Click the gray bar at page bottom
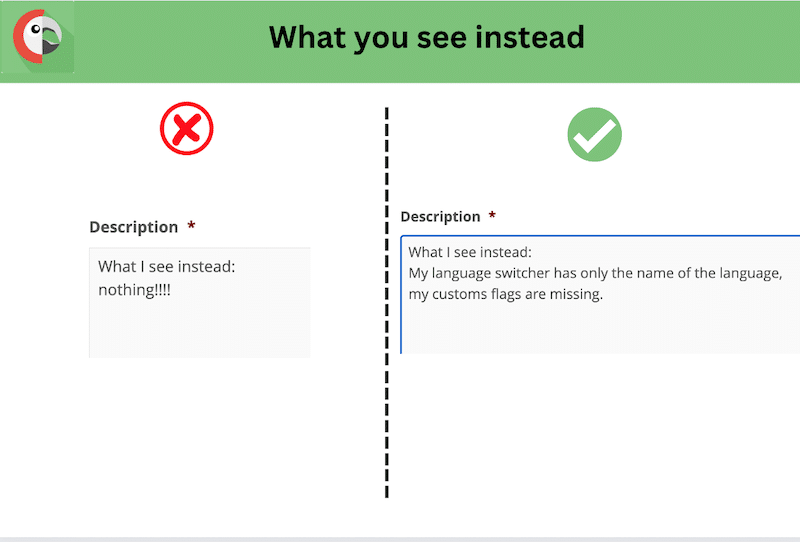This screenshot has height=542, width=800. pos(400,539)
